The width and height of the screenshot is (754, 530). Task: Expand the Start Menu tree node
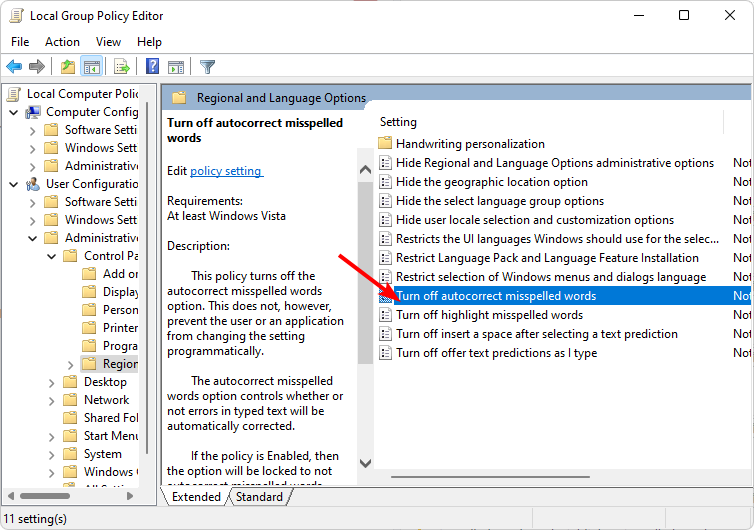[x=51, y=437]
